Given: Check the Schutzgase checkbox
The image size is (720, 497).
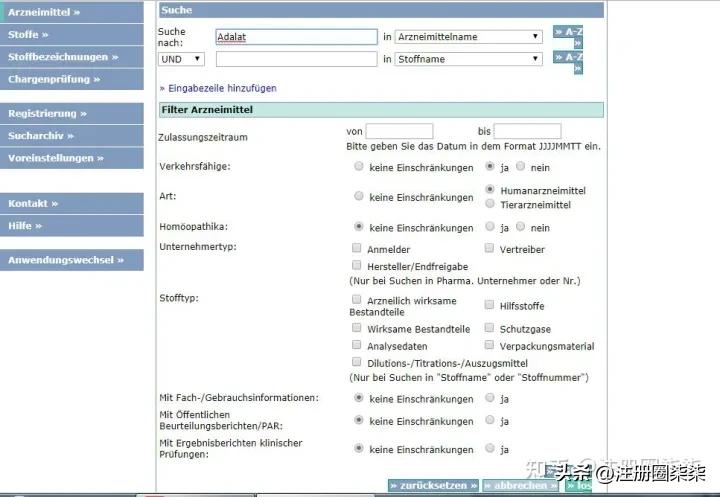Looking at the screenshot, I should point(489,328).
